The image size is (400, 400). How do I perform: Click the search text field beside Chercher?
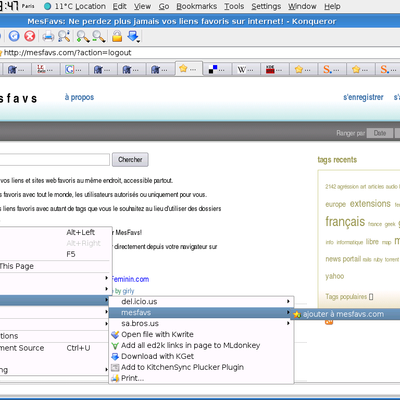pyautogui.click(x=55, y=160)
